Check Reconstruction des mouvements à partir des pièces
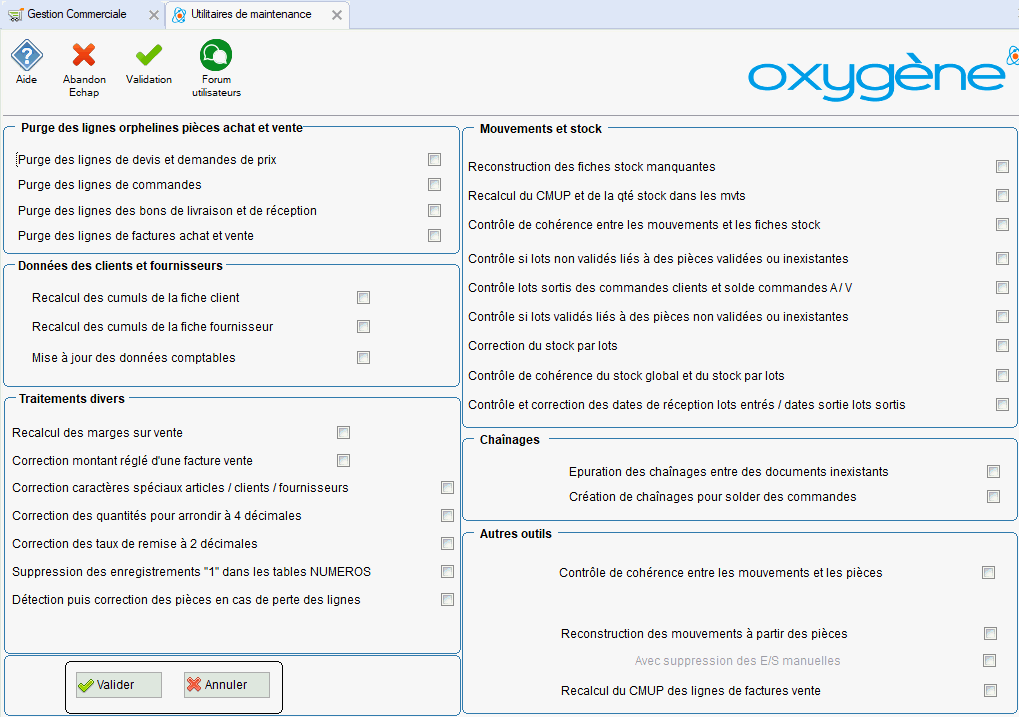 coord(990,634)
